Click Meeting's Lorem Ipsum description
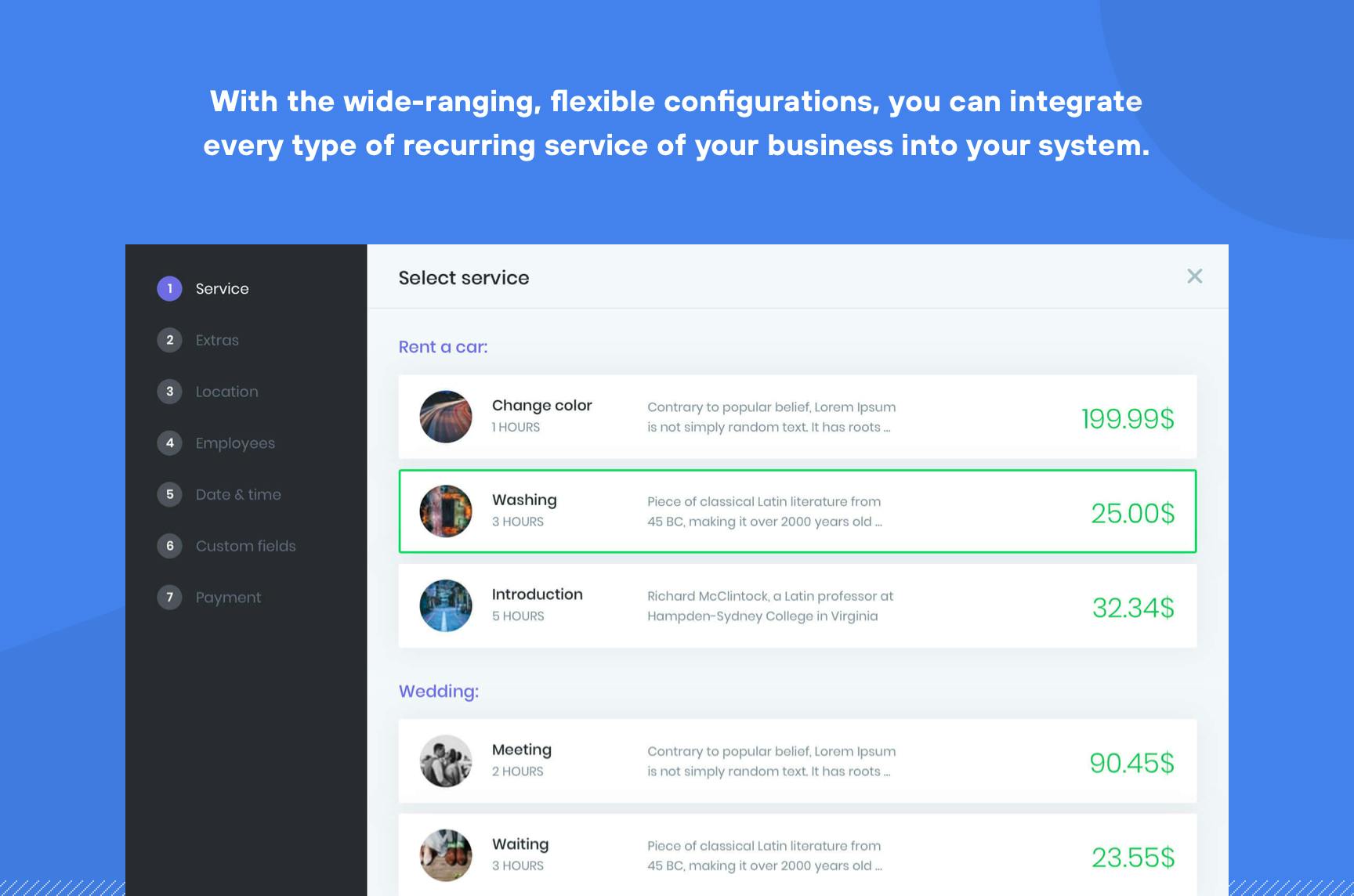 pos(772,761)
